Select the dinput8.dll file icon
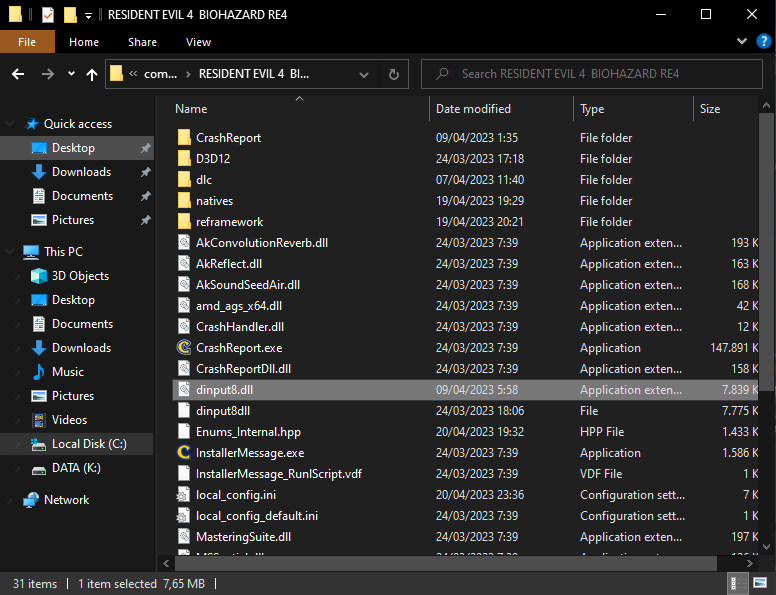Image resolution: width=776 pixels, height=595 pixels. point(184,390)
